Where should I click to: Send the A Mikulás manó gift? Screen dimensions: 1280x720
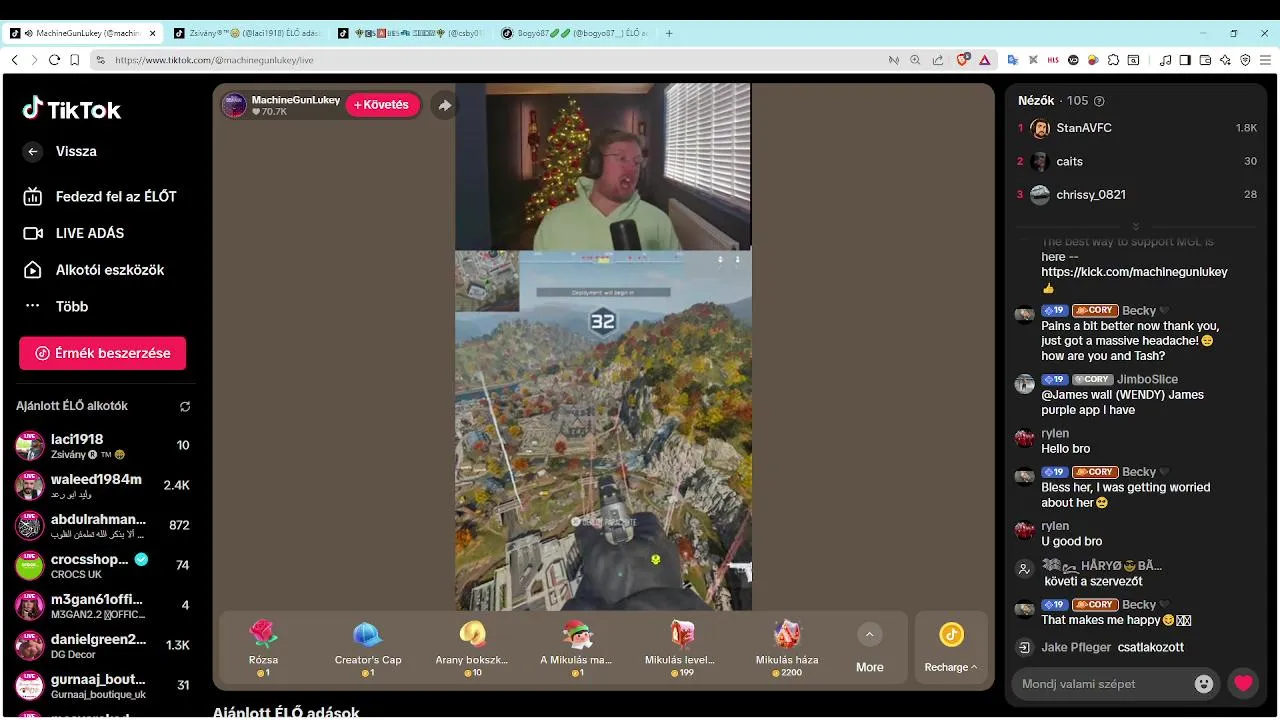pos(576,647)
